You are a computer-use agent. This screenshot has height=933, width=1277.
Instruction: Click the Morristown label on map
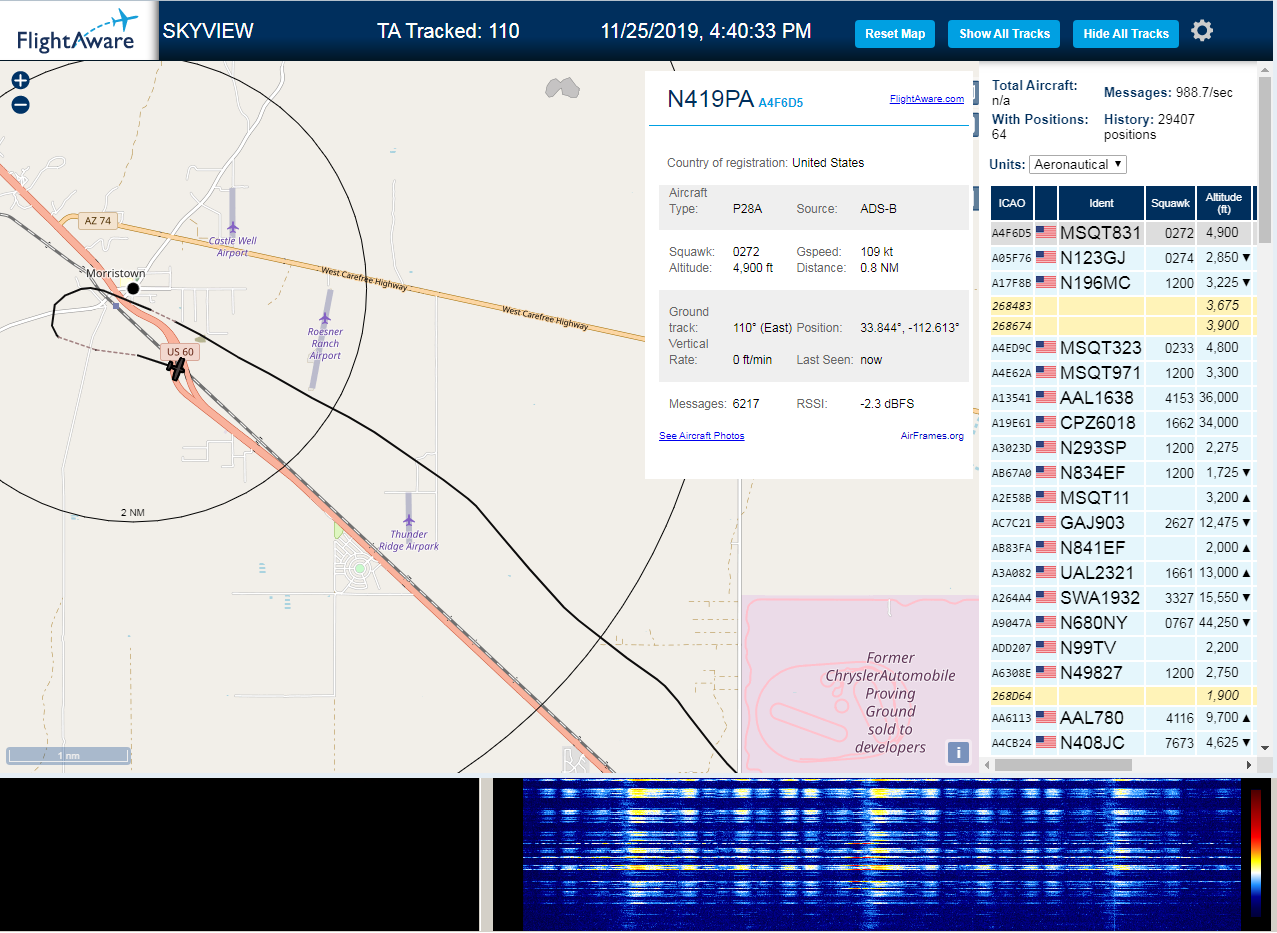pos(116,273)
